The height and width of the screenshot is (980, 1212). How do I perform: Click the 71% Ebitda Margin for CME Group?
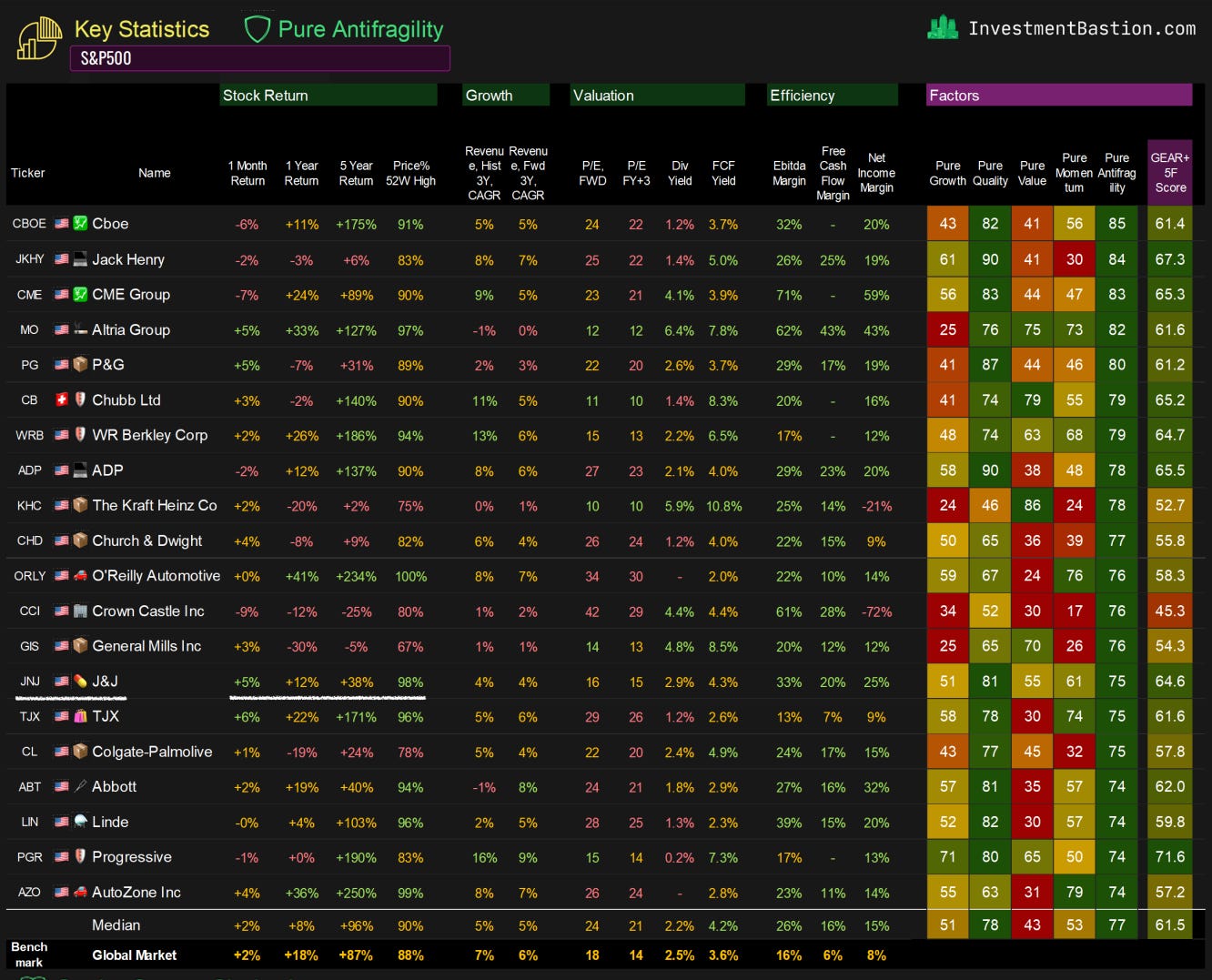point(789,296)
